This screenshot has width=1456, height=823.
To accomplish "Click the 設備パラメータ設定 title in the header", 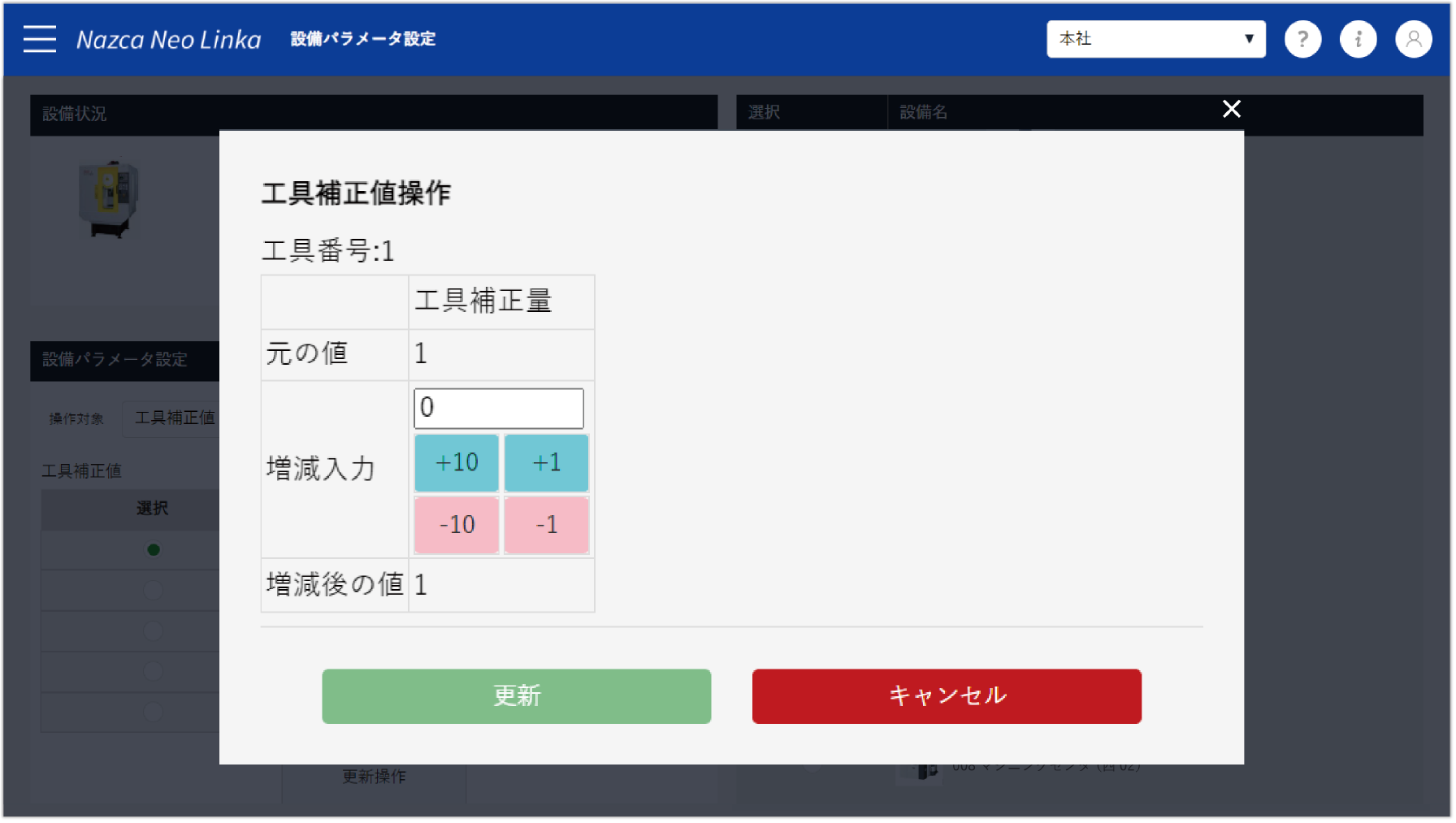I will tap(362, 38).
